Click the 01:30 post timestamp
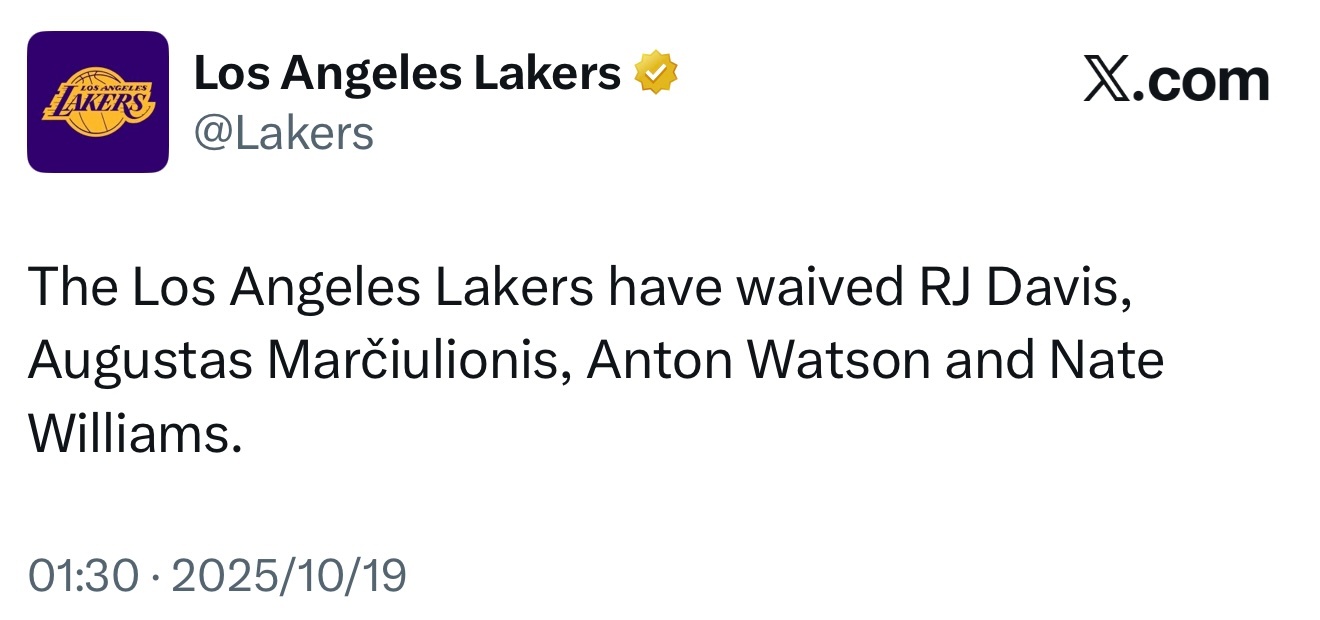1320x620 pixels. (x=82, y=576)
